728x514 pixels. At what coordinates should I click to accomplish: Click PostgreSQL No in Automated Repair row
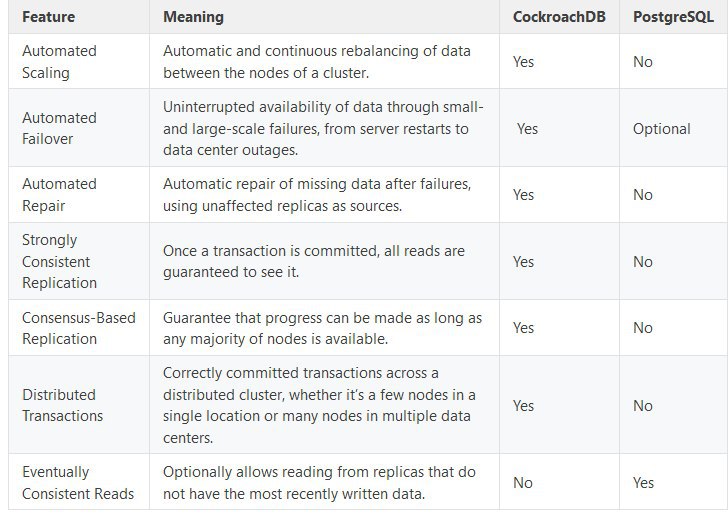[643, 195]
